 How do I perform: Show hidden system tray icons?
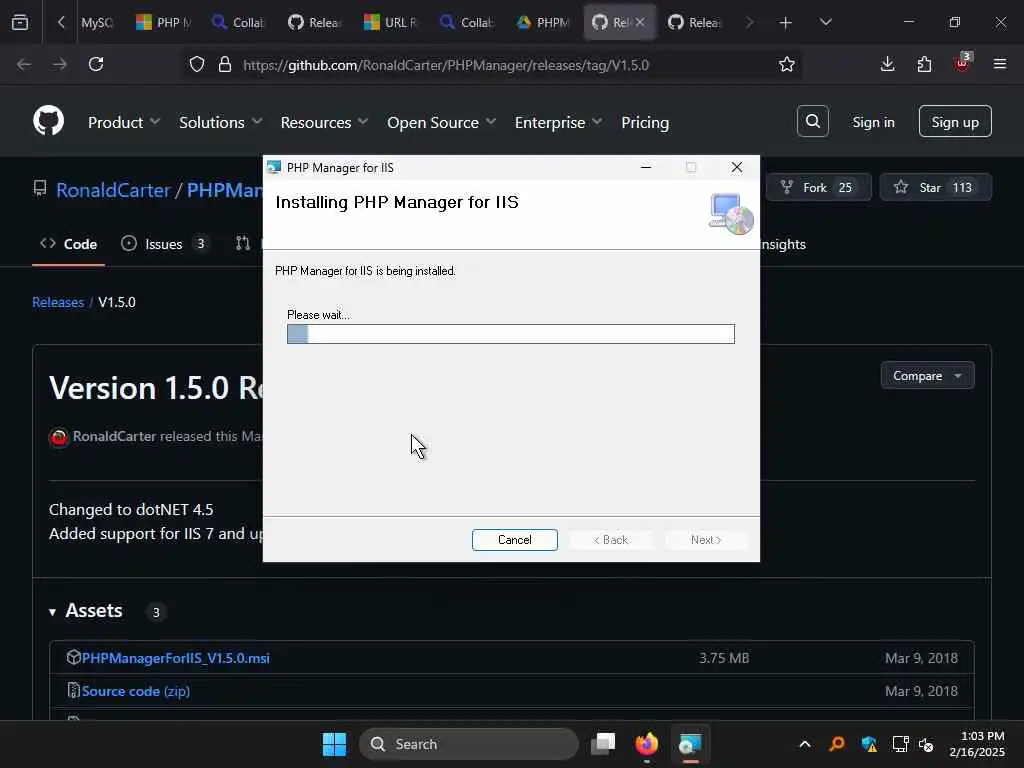coord(805,744)
